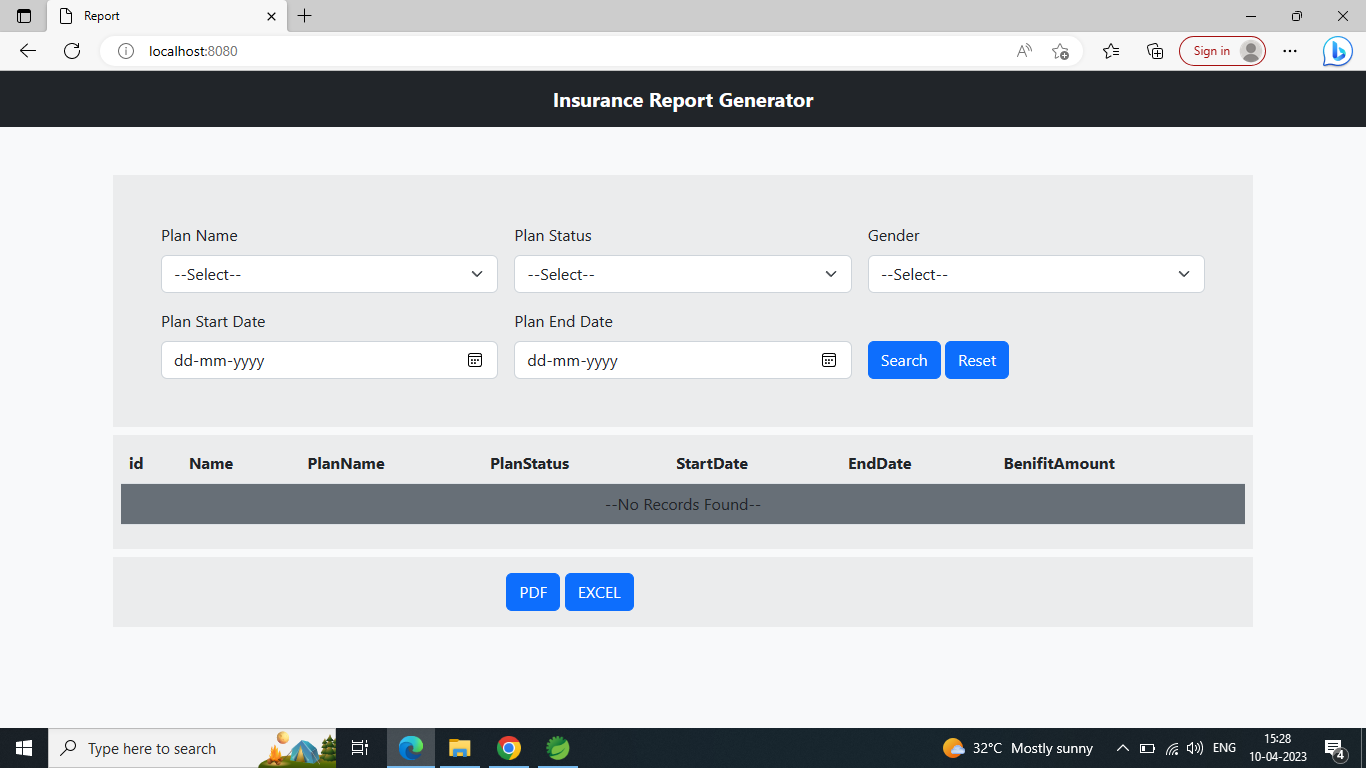Click the browser Back arrow

(x=28, y=51)
